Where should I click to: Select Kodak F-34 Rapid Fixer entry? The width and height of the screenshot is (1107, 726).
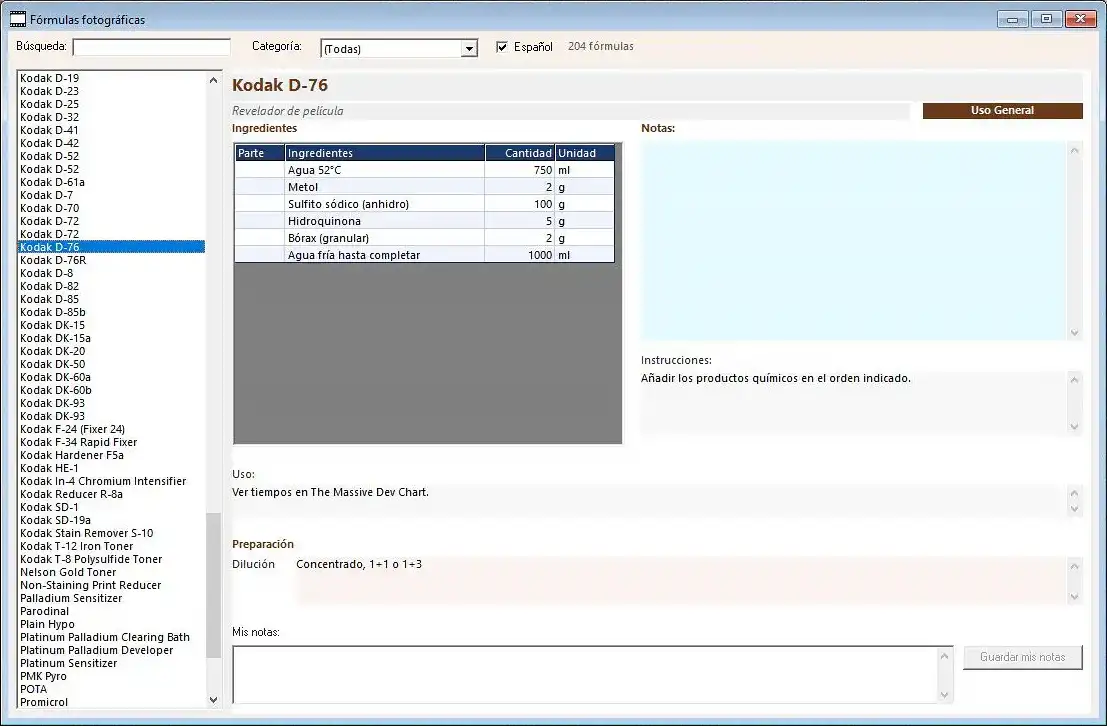(111, 442)
